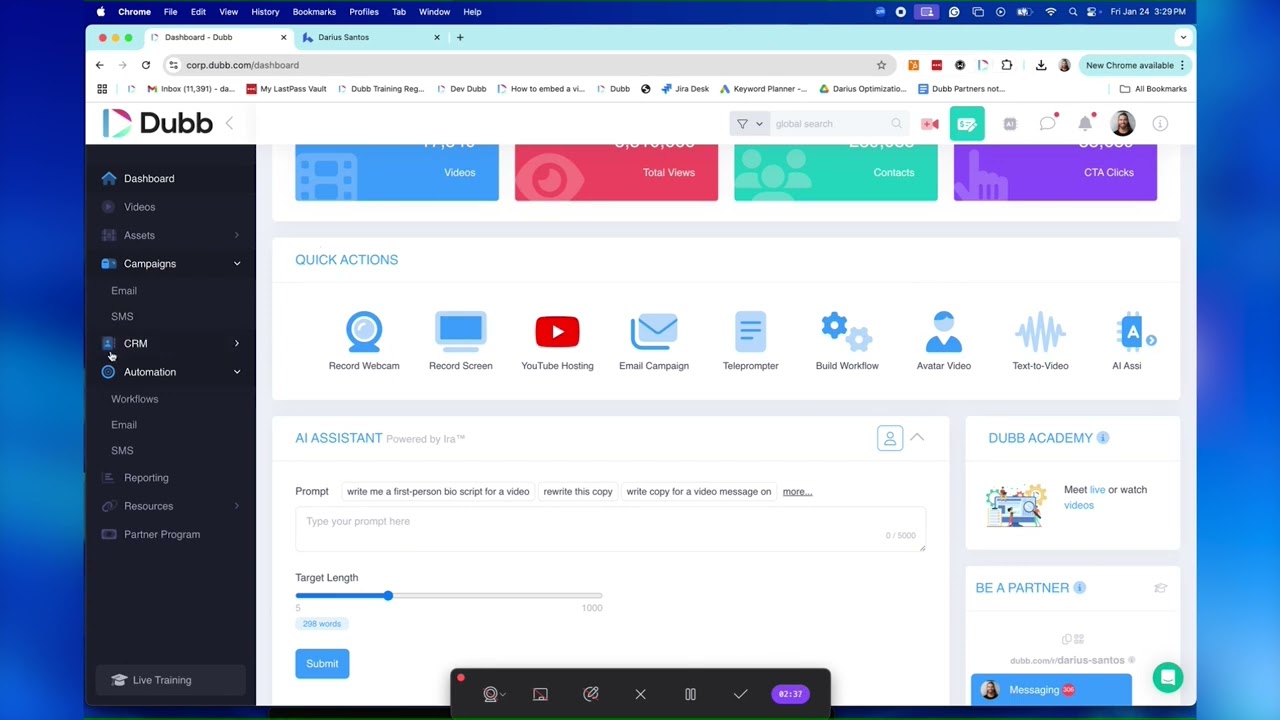Open chat messages bubble icon in header
1280x720 pixels.
coord(1047,124)
